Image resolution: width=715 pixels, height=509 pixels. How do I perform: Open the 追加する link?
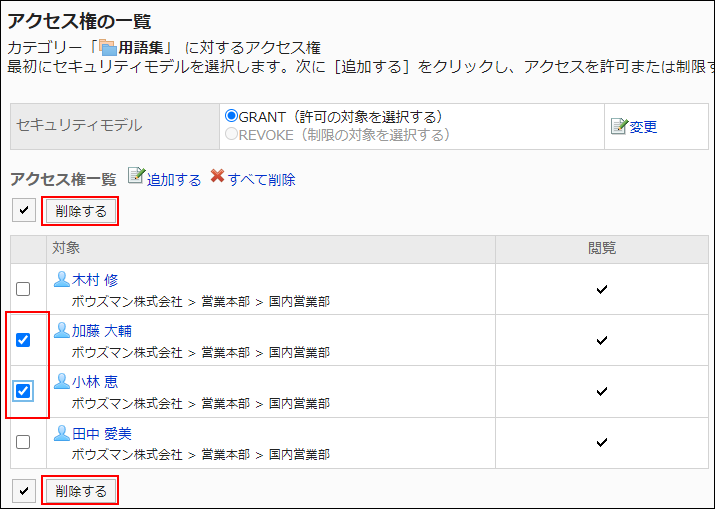[x=174, y=180]
